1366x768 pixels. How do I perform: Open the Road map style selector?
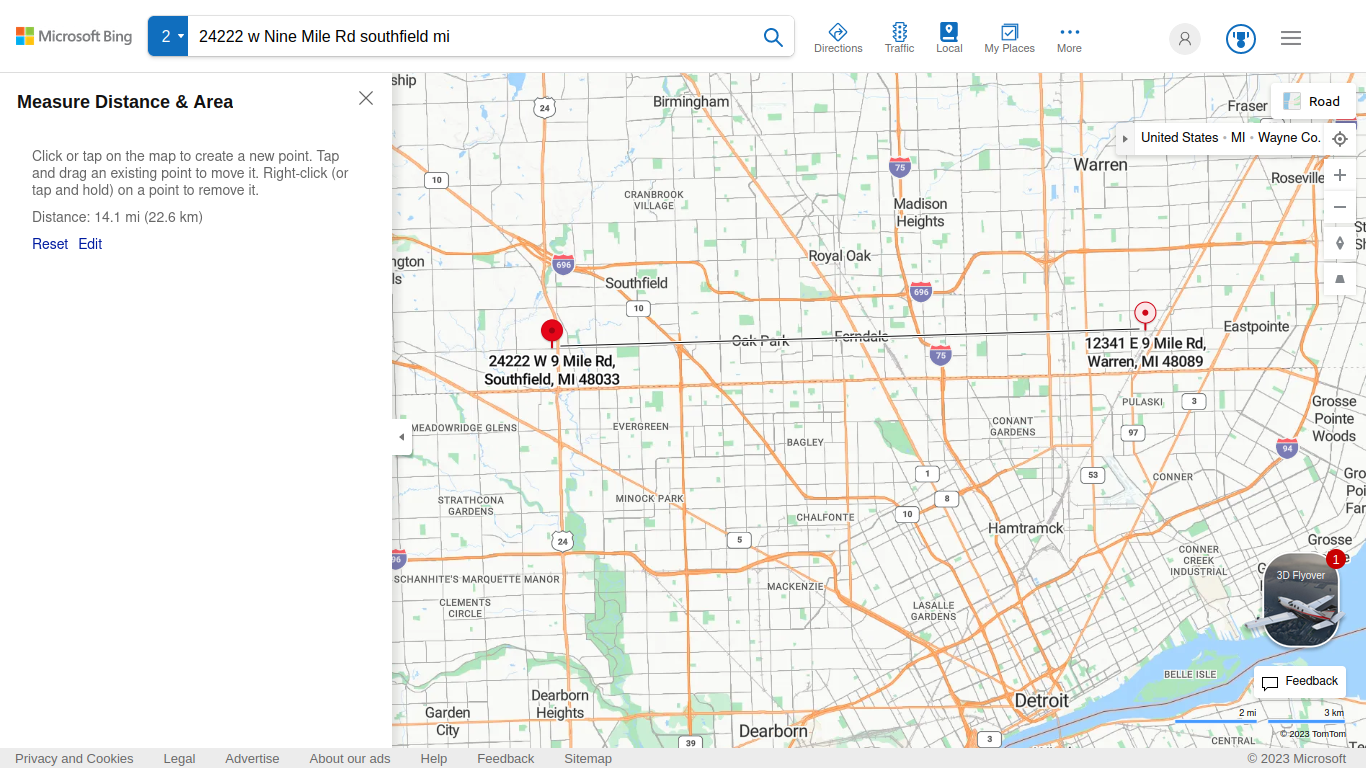(1313, 101)
